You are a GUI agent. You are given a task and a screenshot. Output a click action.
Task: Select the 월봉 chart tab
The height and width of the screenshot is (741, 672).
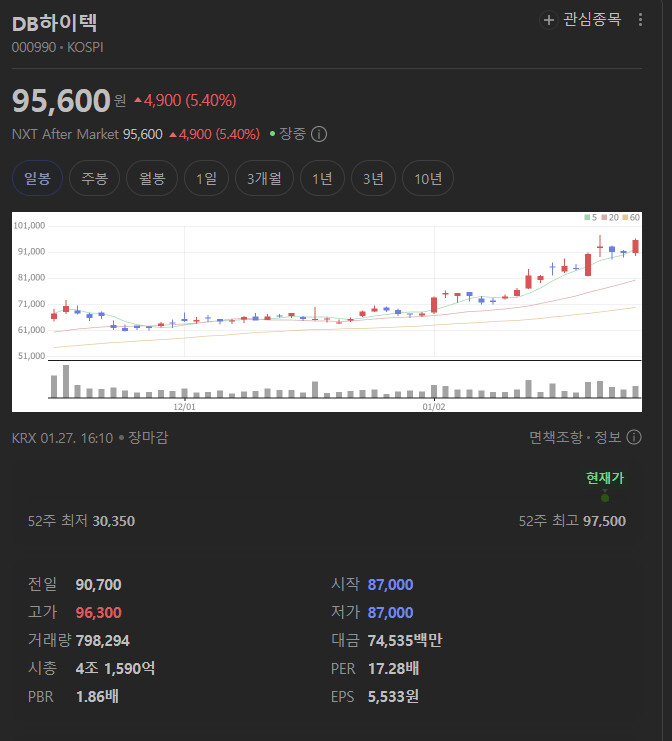click(x=152, y=178)
